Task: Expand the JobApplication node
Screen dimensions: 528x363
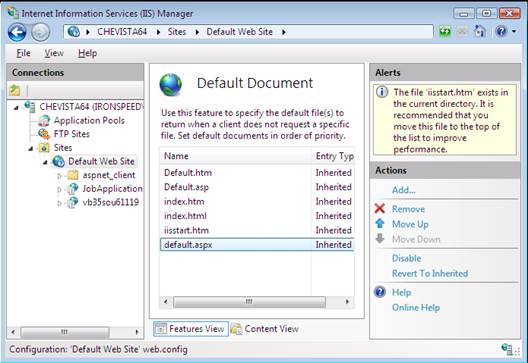Action: 59,189
